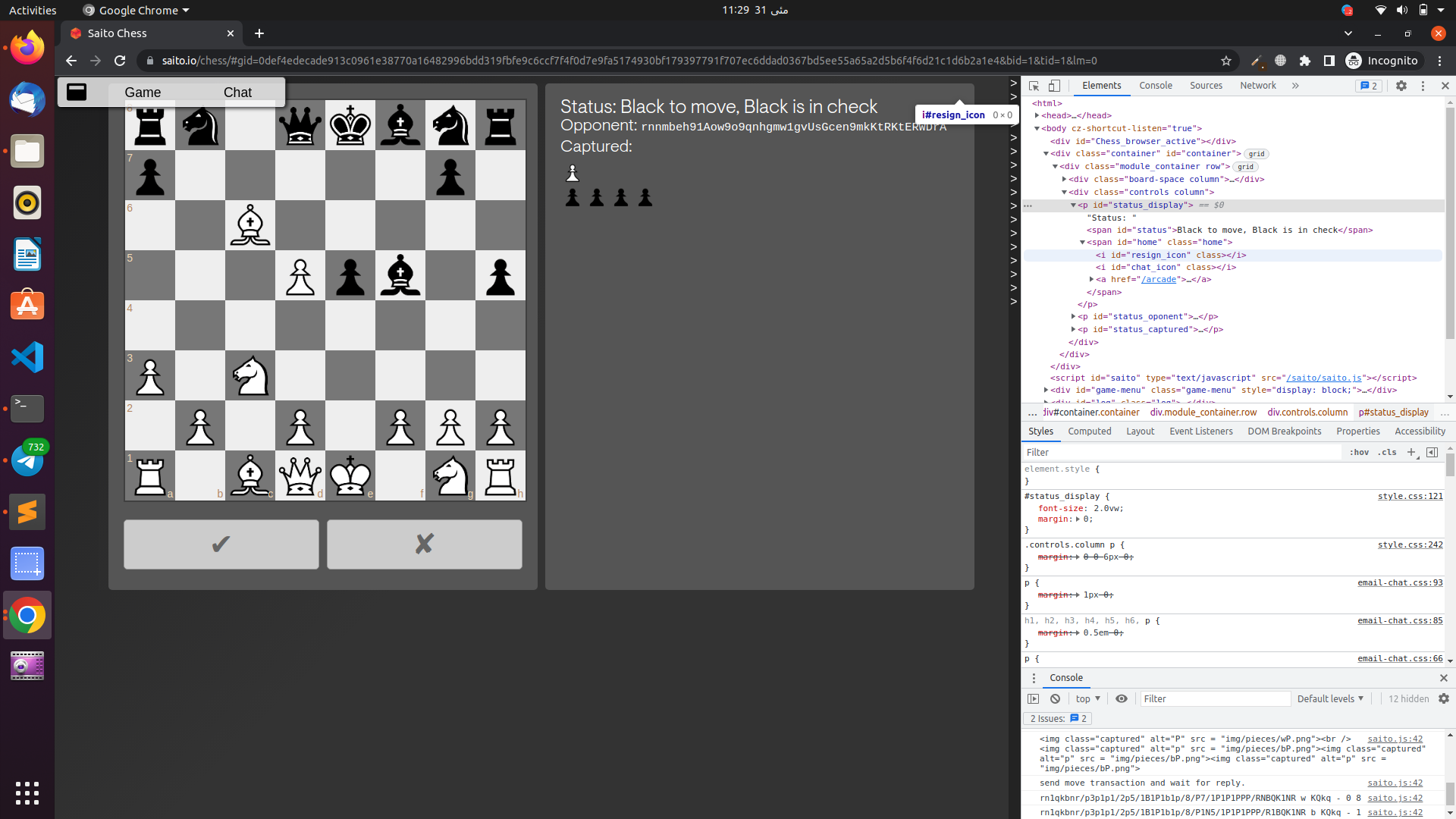Toggle console sidebar icon
Screen dimensions: 1456x819
(1033, 698)
